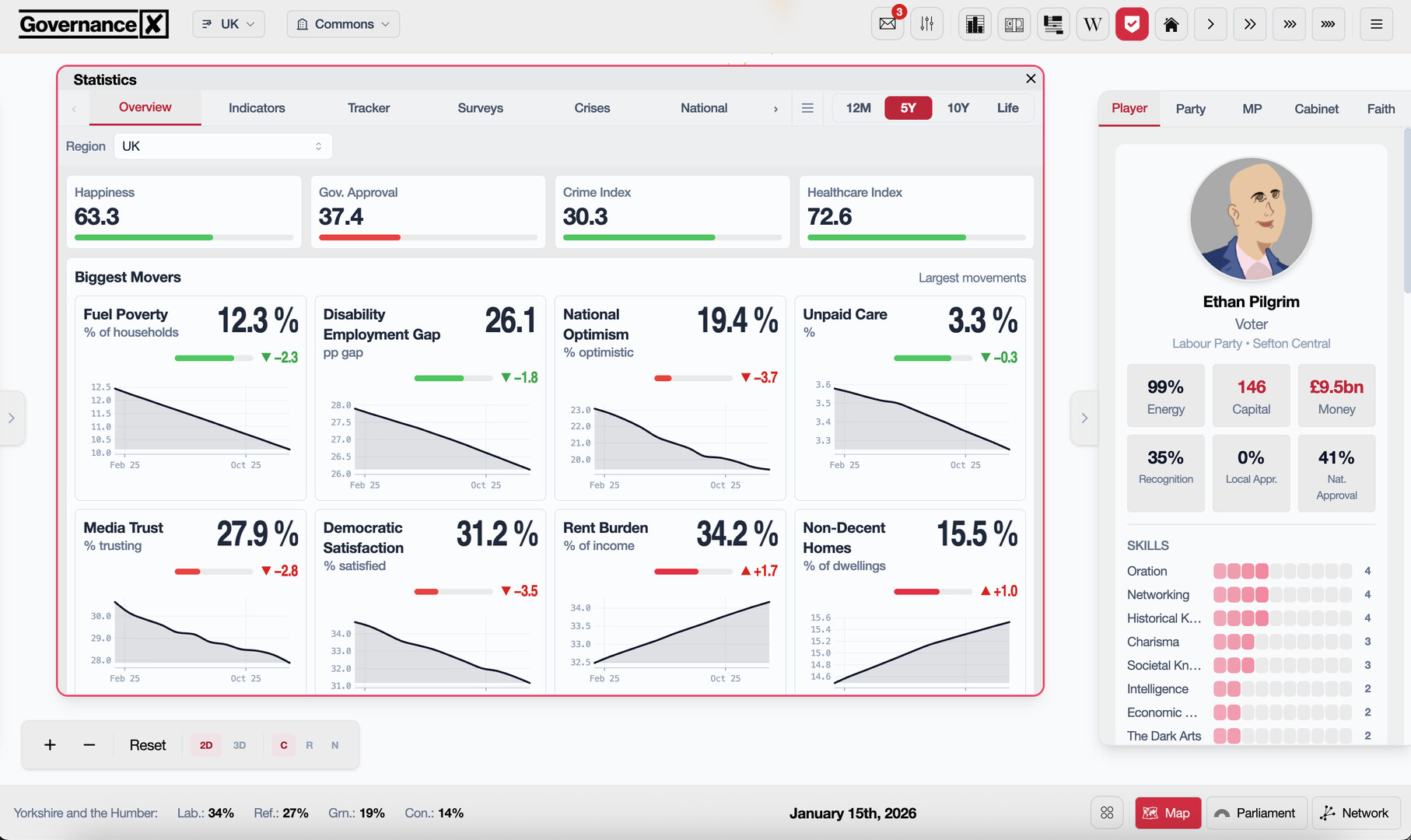Open the banknote money icon
Screen dimensions: 1411x840
coord(1014,24)
